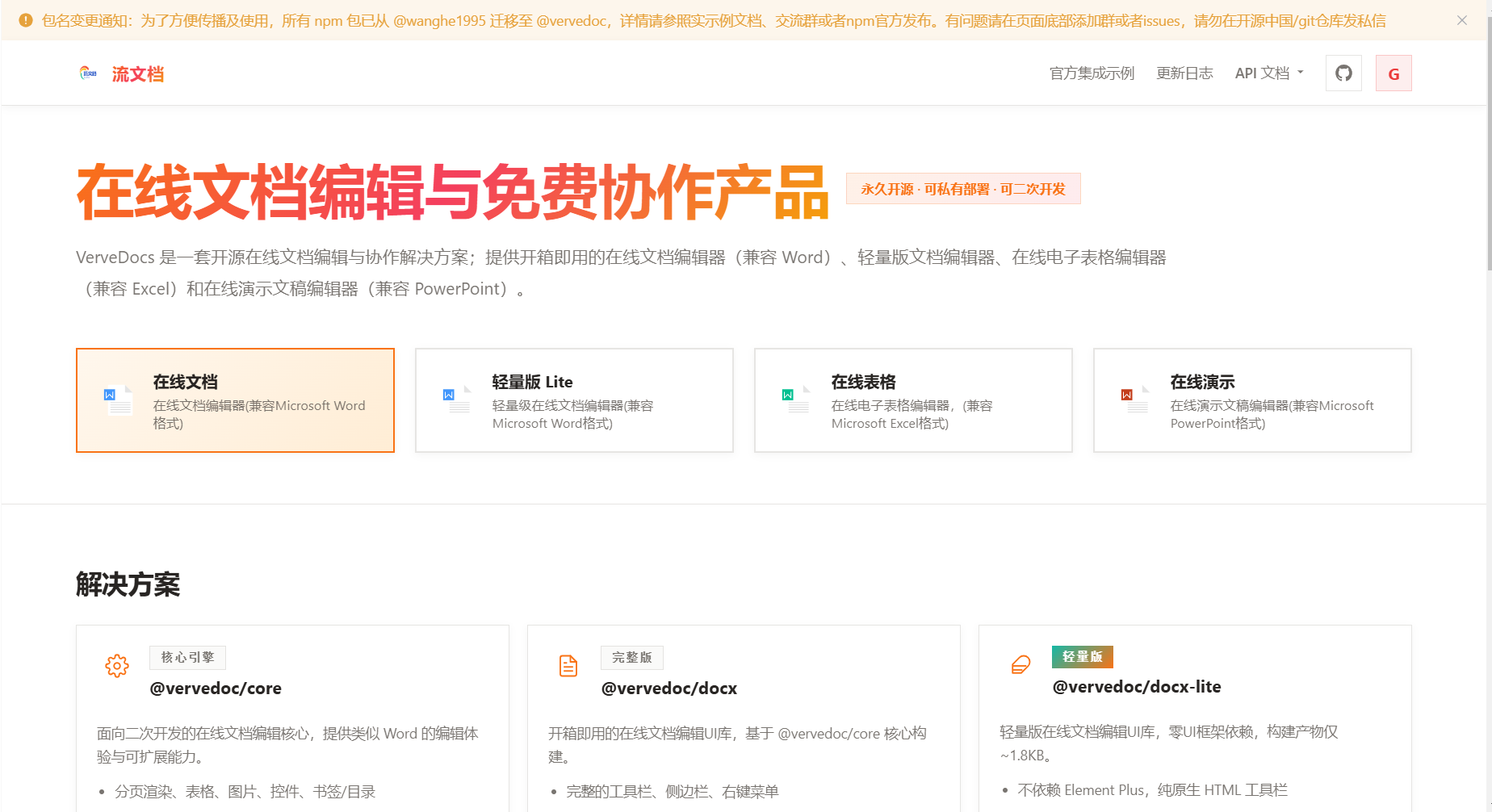Select the 在线演示 product card
Screen dimensions: 1492x812
click(x=1252, y=400)
